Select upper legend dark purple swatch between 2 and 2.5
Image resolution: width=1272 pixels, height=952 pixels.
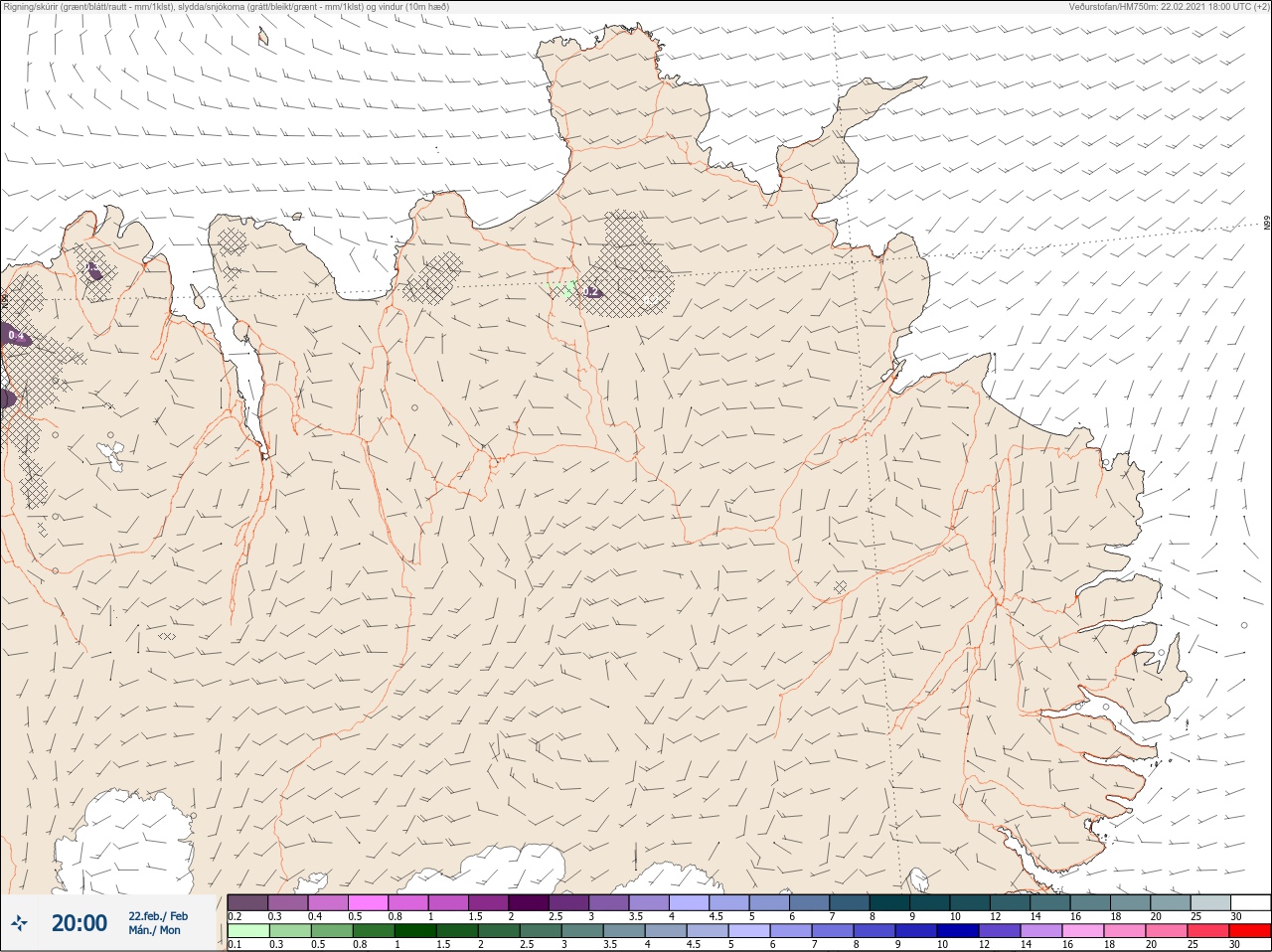pos(530,902)
